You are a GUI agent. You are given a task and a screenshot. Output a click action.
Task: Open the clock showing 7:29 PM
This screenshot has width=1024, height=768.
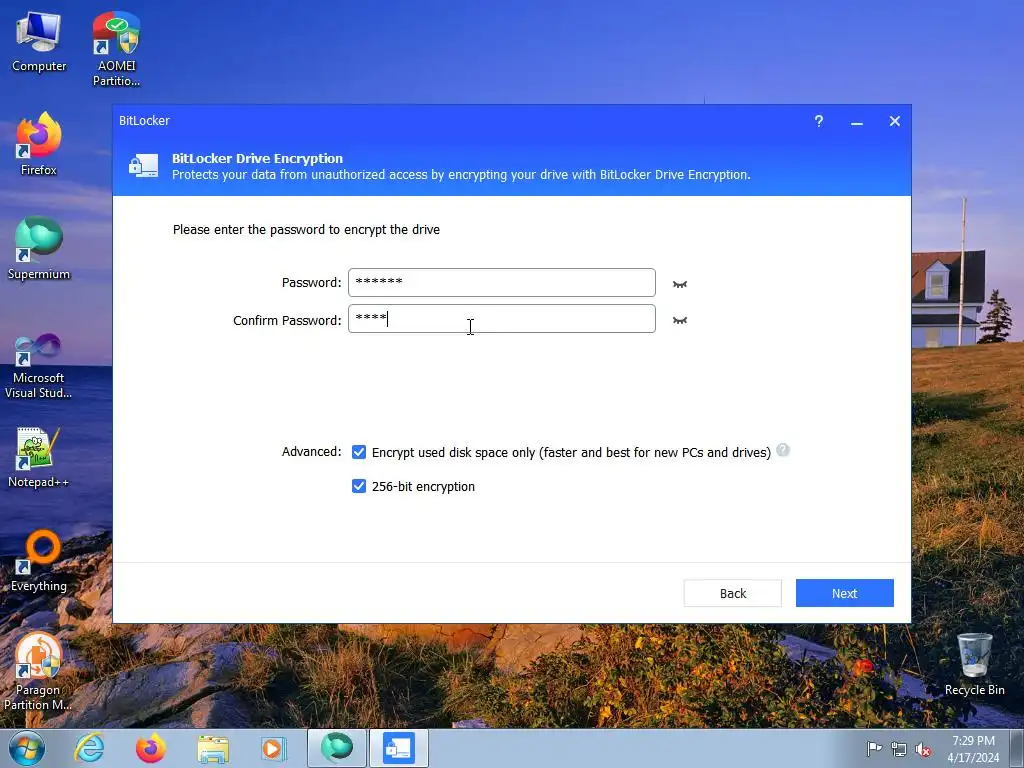973,749
